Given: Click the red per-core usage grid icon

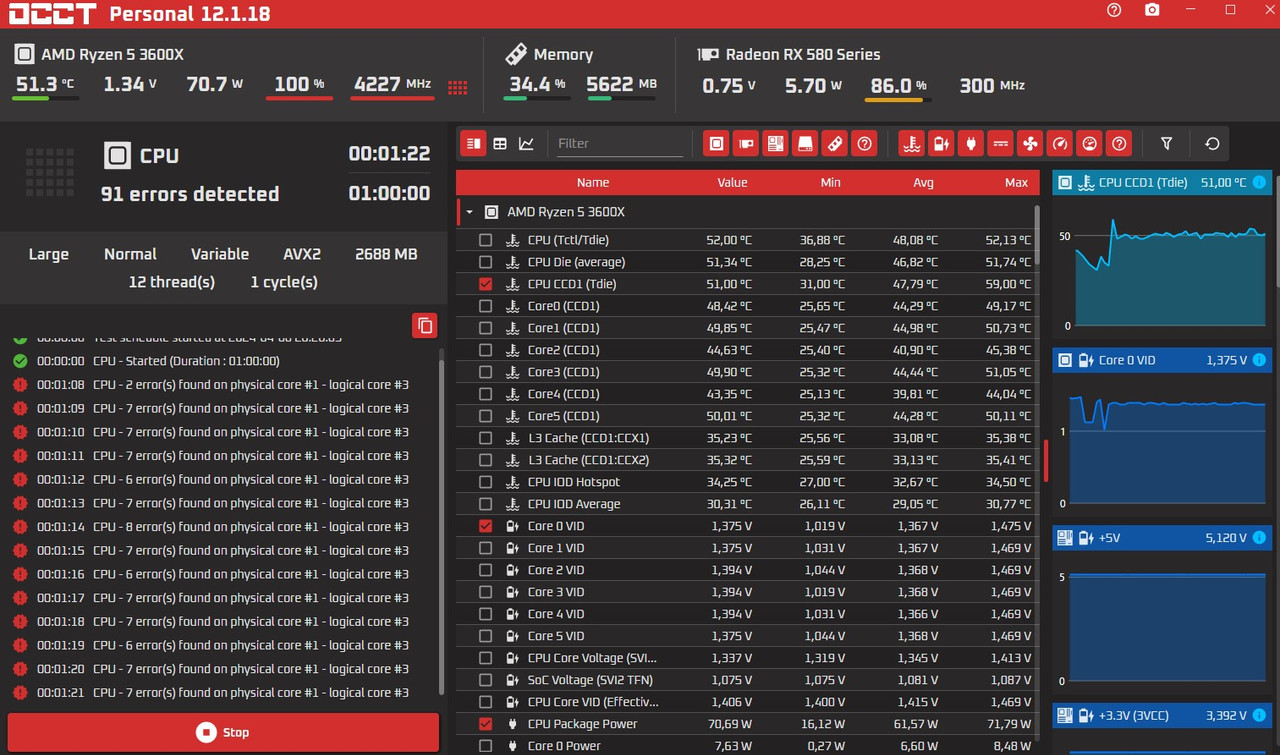Looking at the screenshot, I should click(x=458, y=87).
